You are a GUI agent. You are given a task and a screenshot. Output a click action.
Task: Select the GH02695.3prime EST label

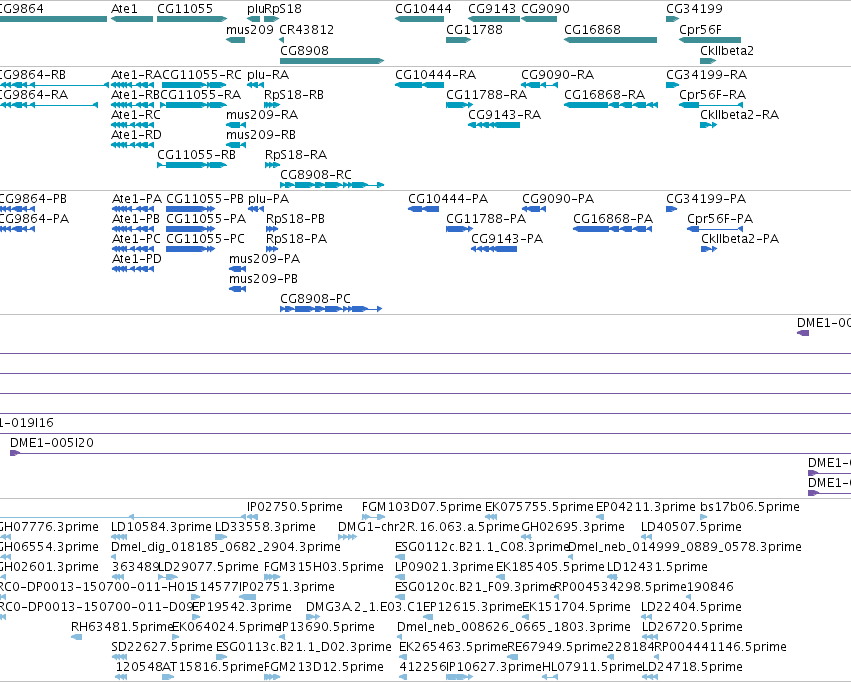[573, 527]
